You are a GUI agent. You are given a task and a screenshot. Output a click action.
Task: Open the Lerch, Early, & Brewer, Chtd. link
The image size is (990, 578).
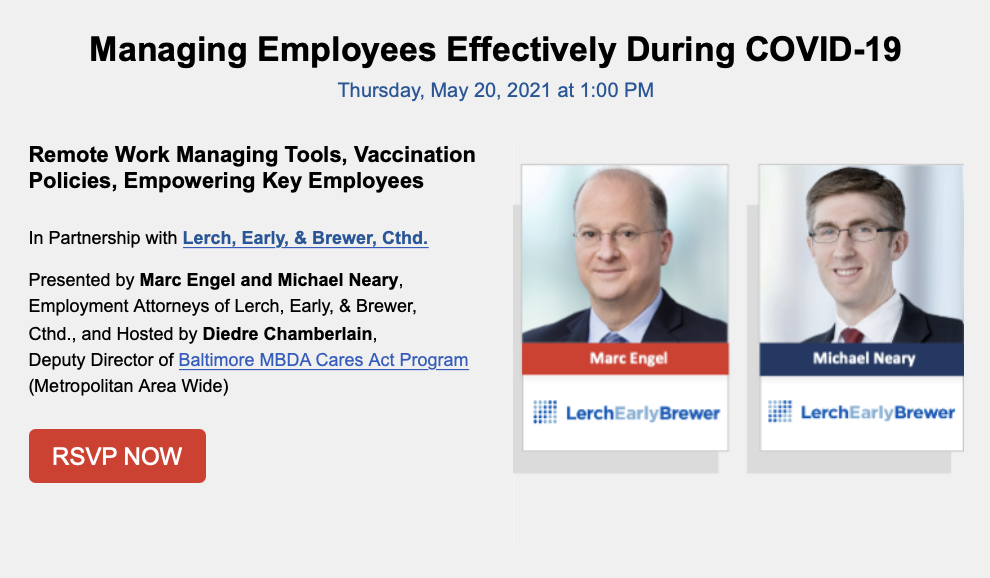point(306,238)
